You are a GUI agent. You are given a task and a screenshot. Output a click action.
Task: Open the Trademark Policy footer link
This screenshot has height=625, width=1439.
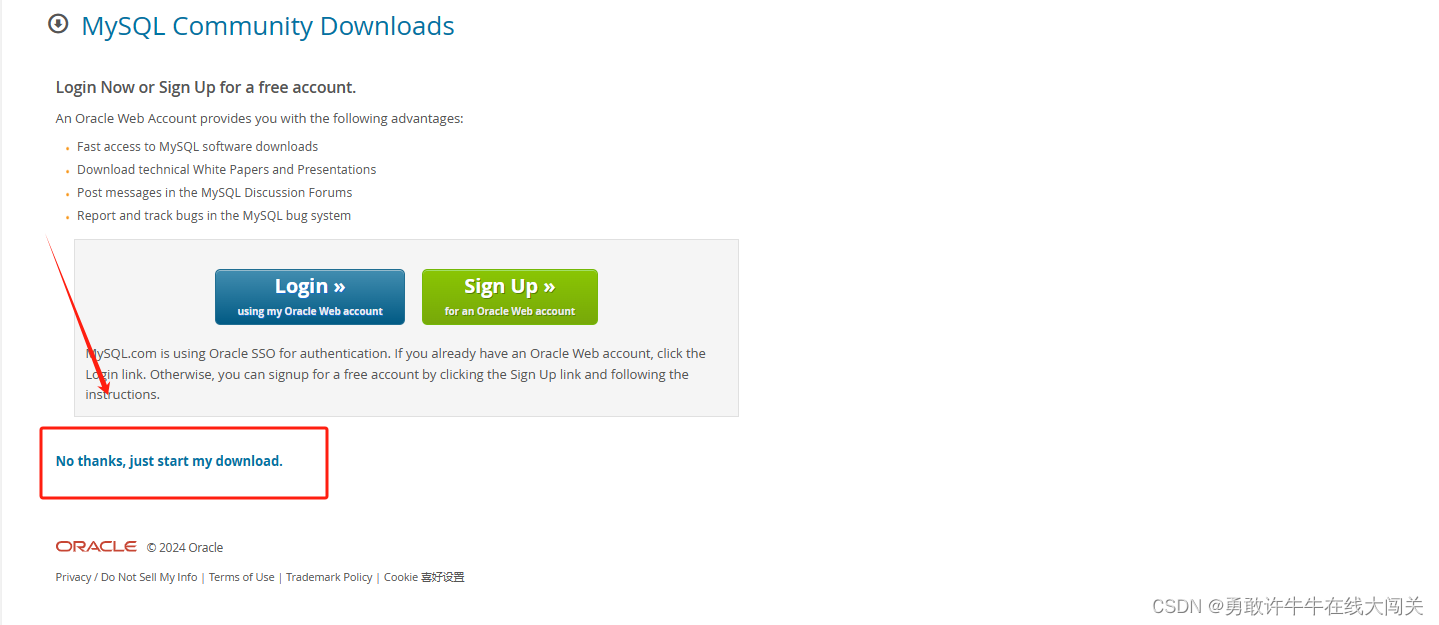[x=329, y=577]
